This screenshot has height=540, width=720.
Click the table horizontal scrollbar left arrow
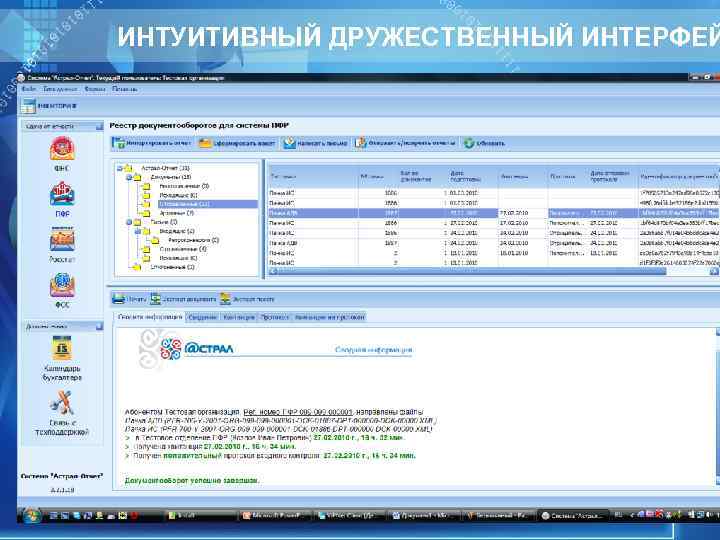coord(273,271)
